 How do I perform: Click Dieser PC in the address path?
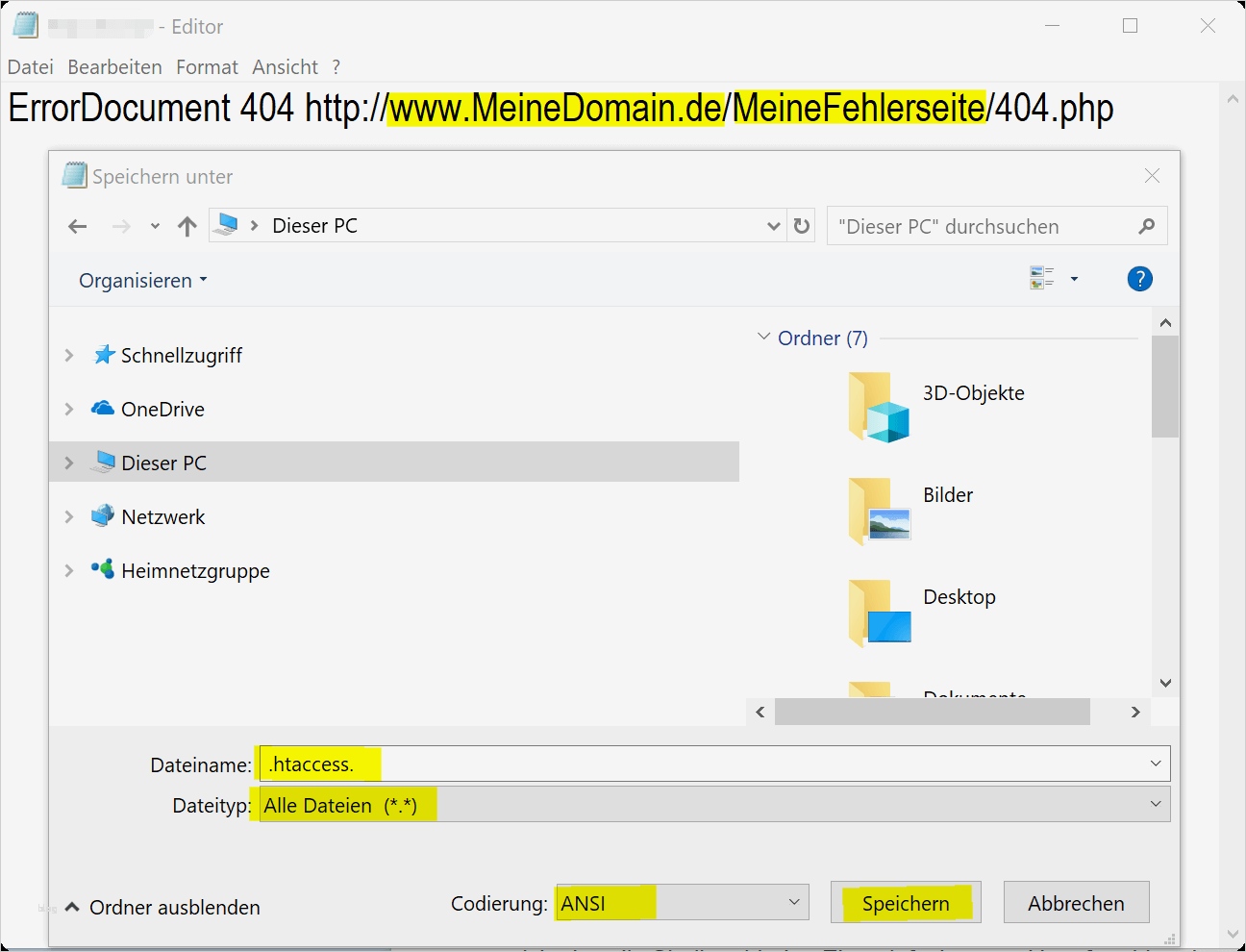(x=315, y=226)
